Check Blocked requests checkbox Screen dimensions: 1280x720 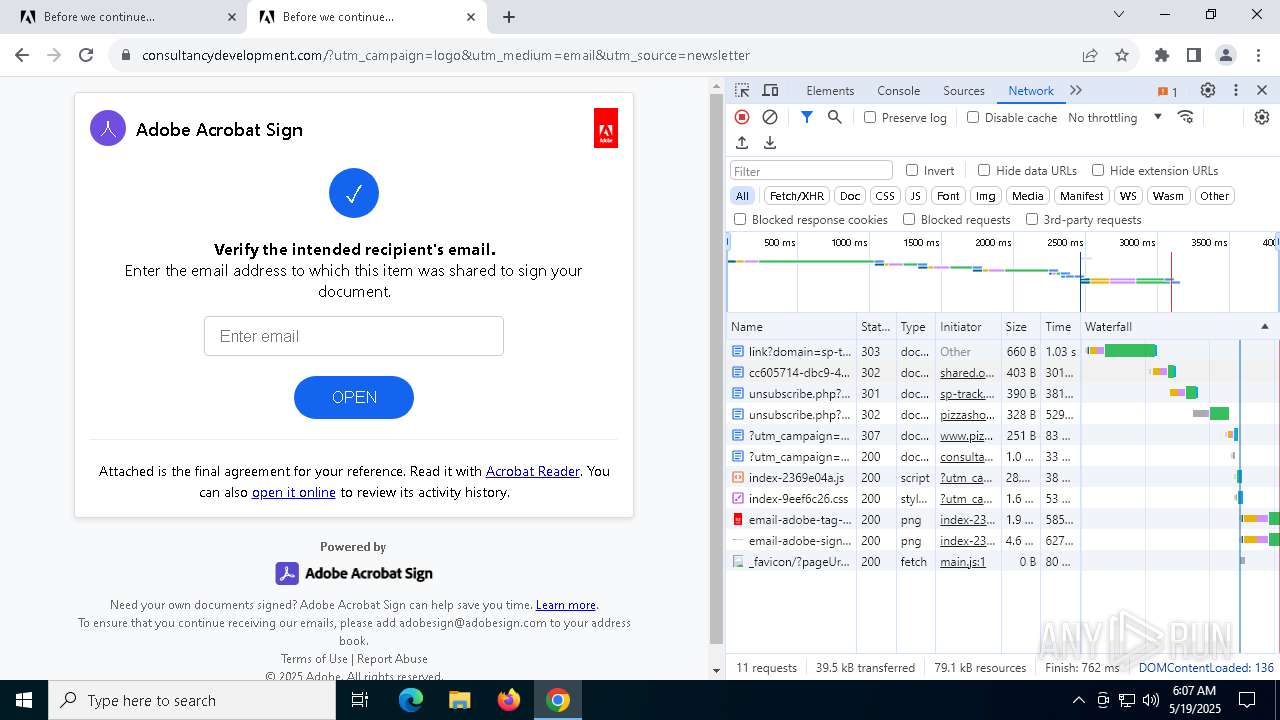909,219
